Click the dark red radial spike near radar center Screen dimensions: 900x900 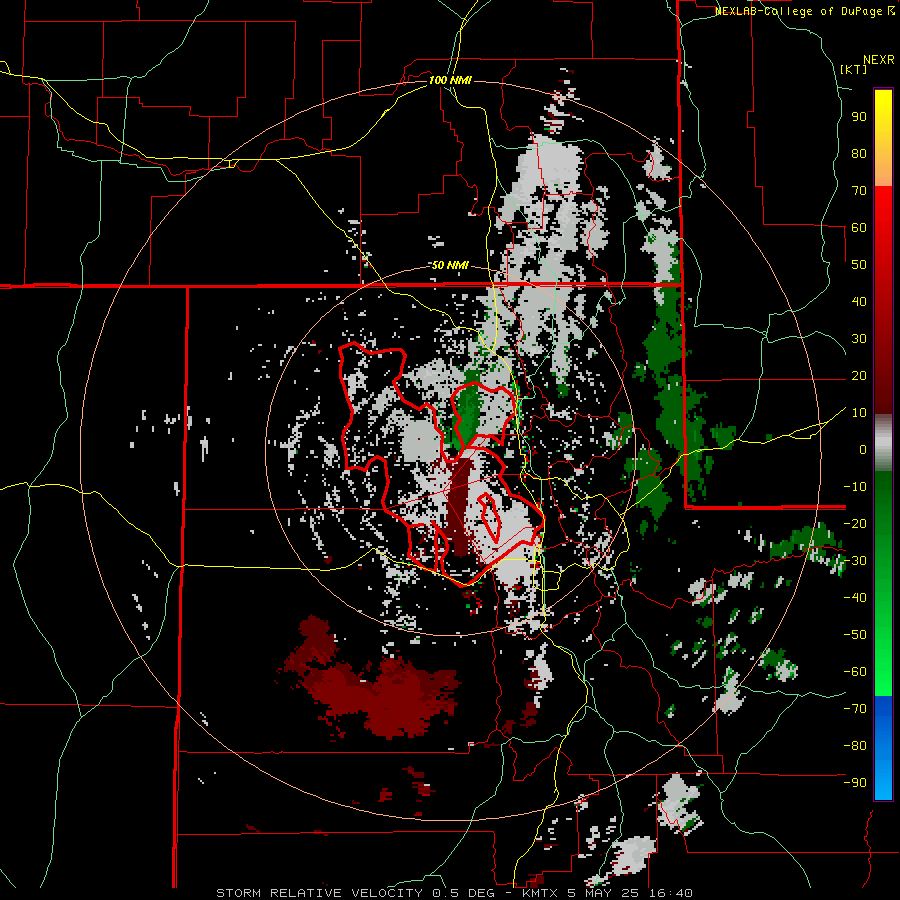click(x=460, y=505)
